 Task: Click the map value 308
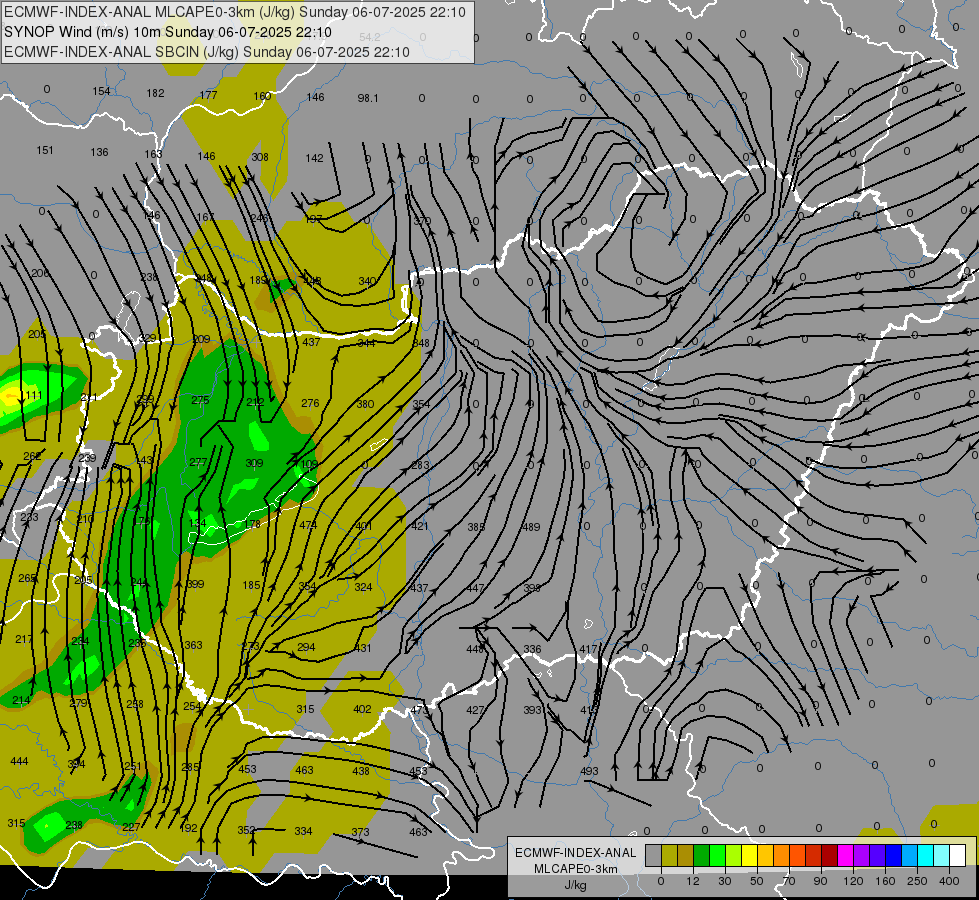(260, 157)
